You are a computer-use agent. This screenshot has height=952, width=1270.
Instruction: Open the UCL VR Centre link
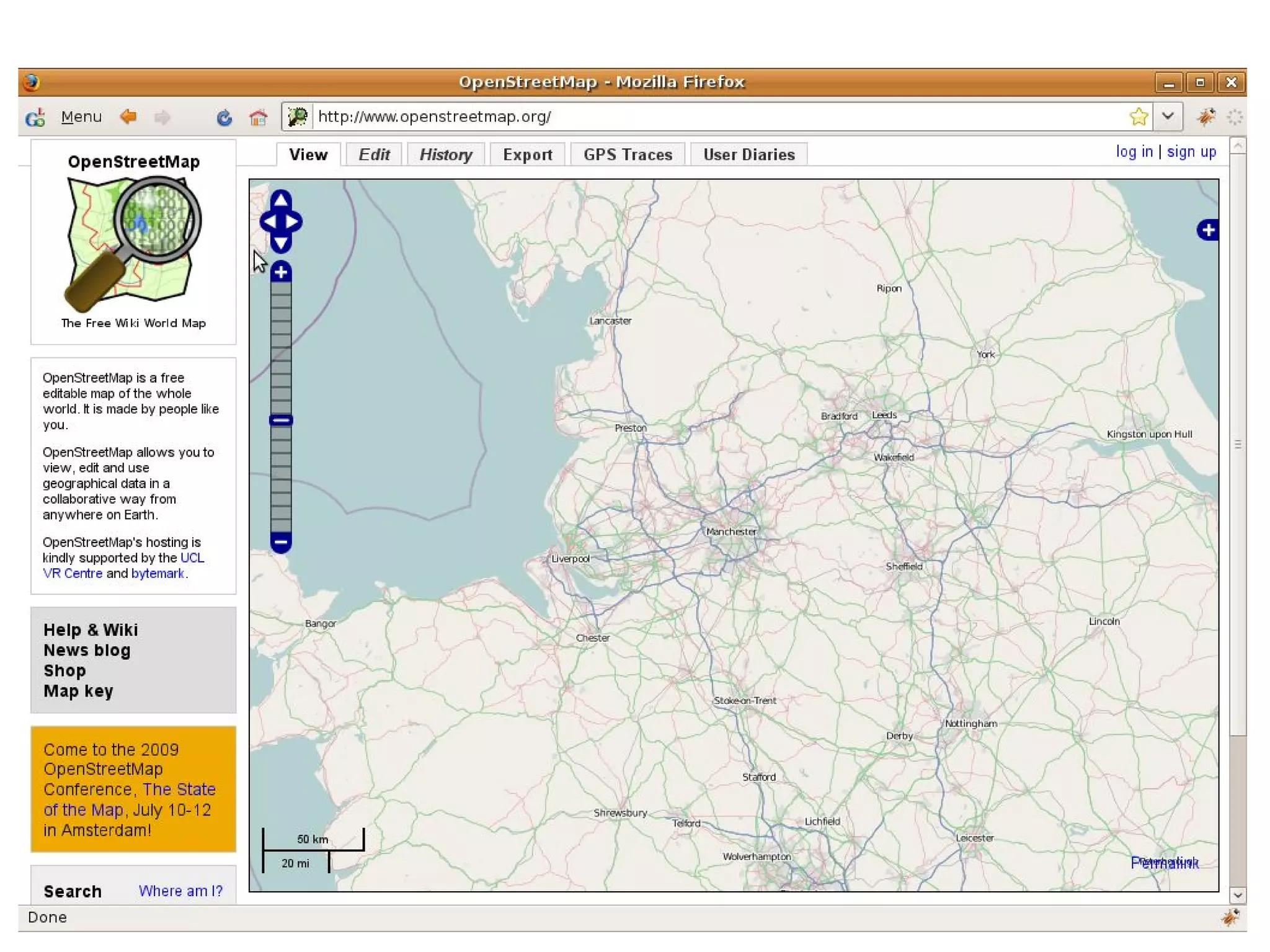tap(123, 566)
